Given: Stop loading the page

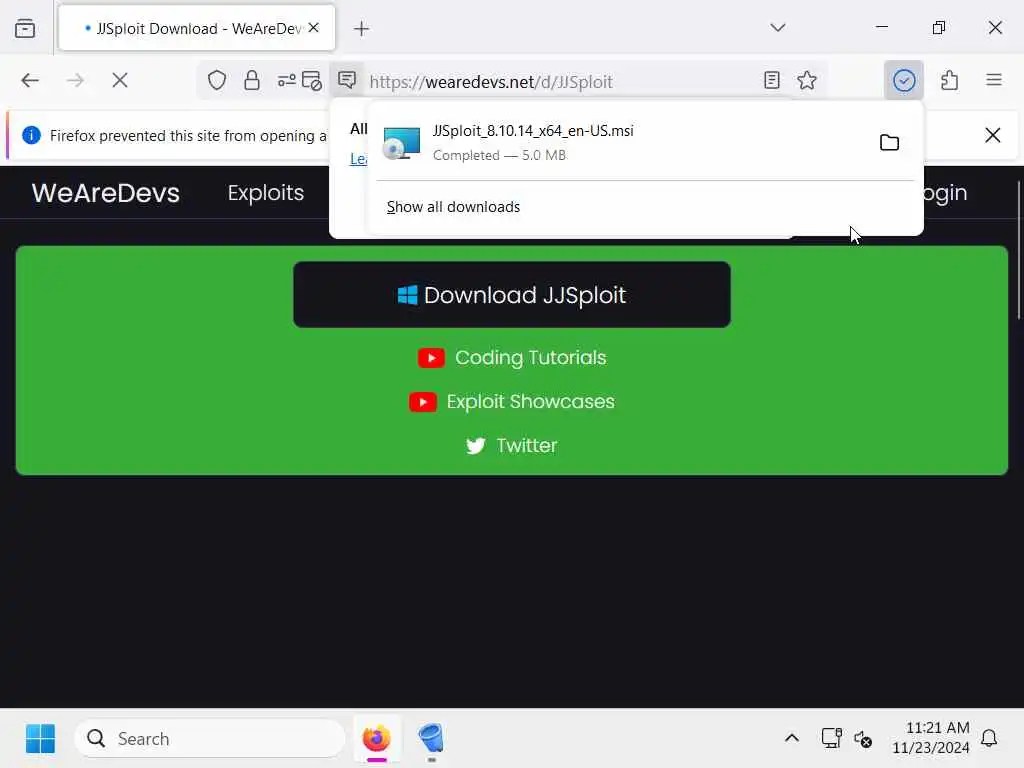Looking at the screenshot, I should pyautogui.click(x=120, y=80).
